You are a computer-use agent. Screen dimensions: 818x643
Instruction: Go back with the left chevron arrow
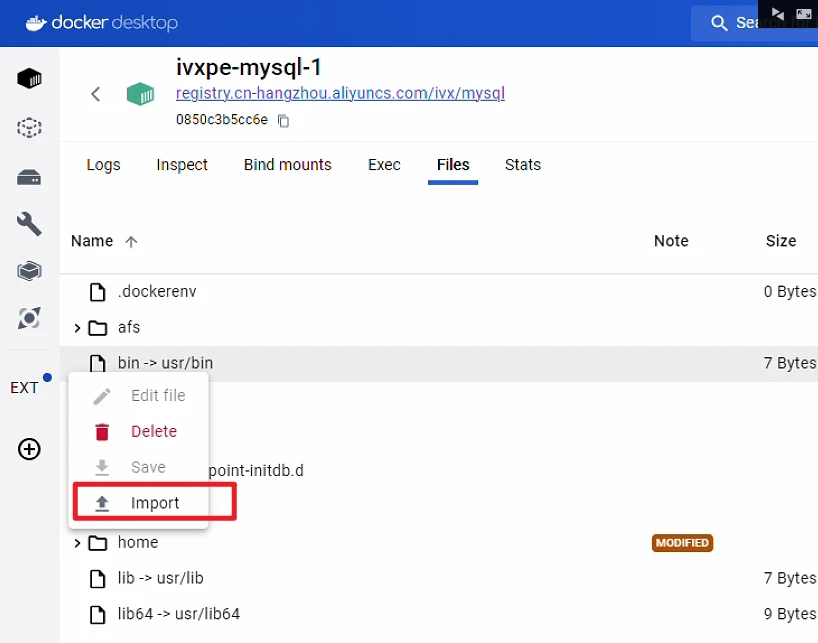pos(95,94)
